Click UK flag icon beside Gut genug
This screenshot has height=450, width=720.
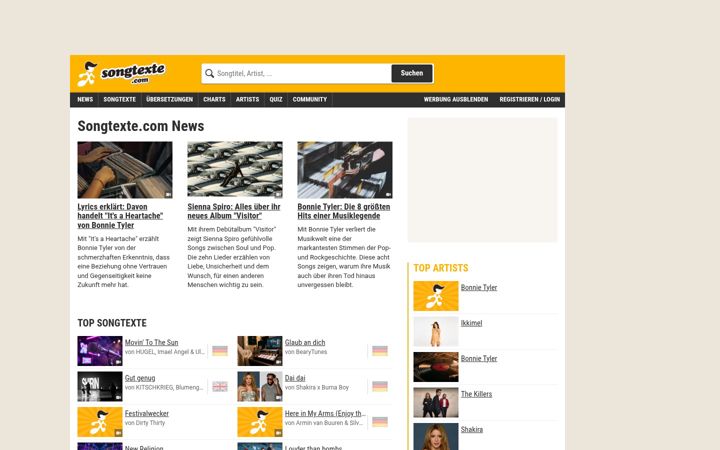(220, 387)
